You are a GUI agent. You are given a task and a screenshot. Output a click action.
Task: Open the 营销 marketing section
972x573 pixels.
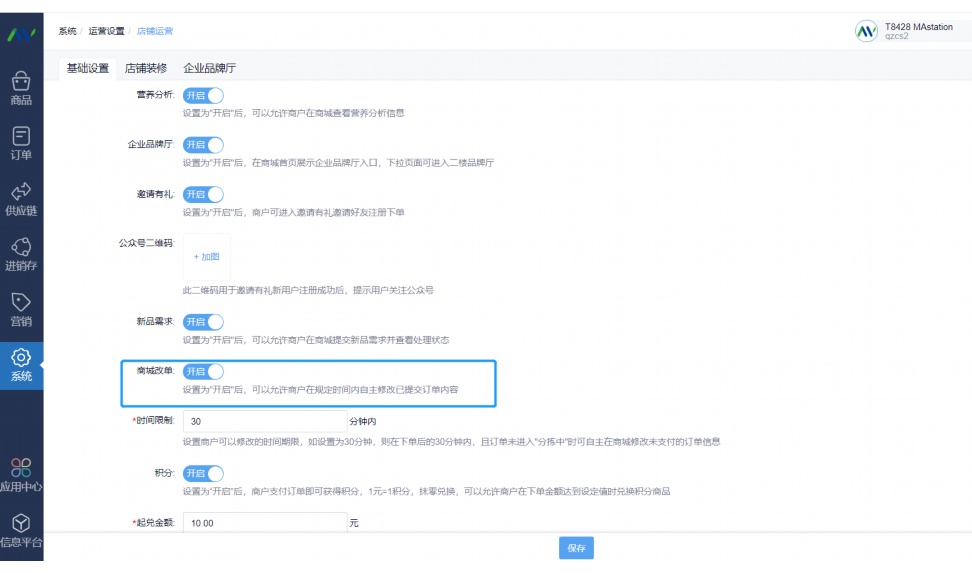point(21,309)
